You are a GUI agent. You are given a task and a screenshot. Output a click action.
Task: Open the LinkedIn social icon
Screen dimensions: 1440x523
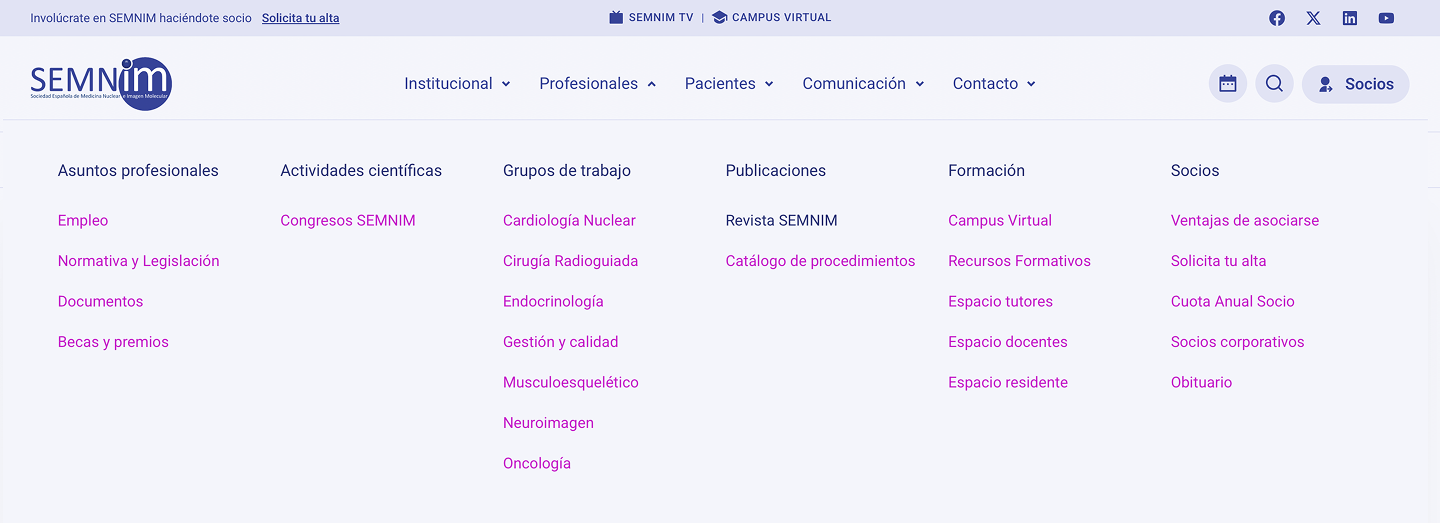pyautogui.click(x=1350, y=18)
